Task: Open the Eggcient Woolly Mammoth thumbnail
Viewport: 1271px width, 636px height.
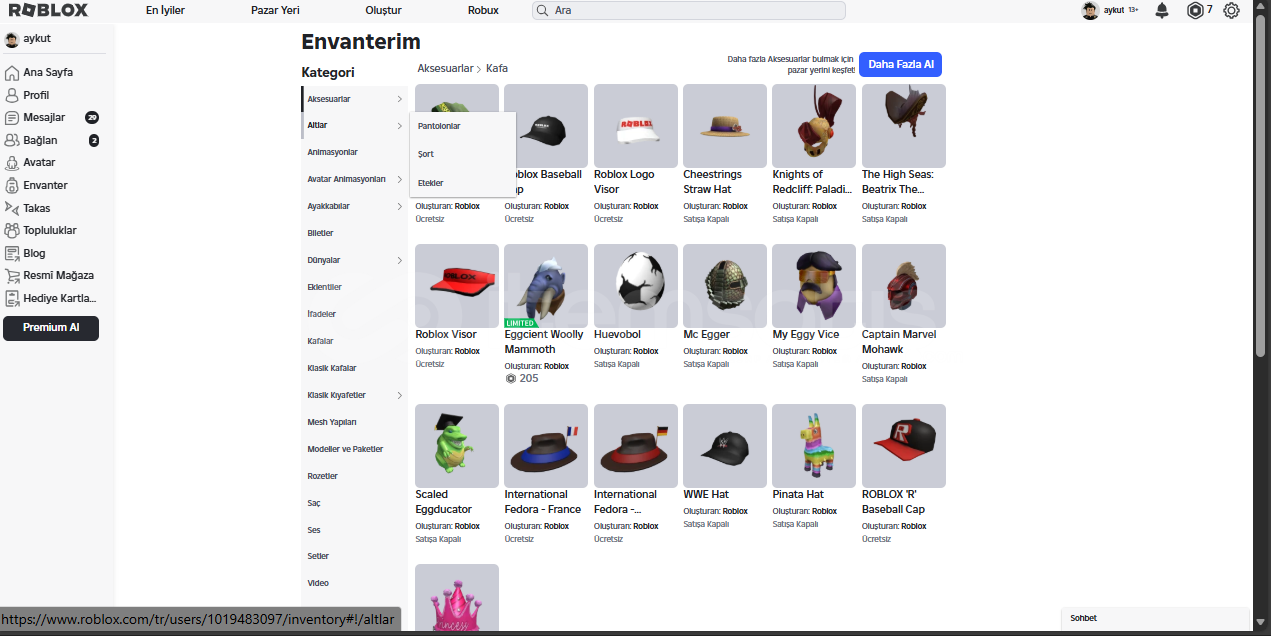Action: [x=546, y=286]
